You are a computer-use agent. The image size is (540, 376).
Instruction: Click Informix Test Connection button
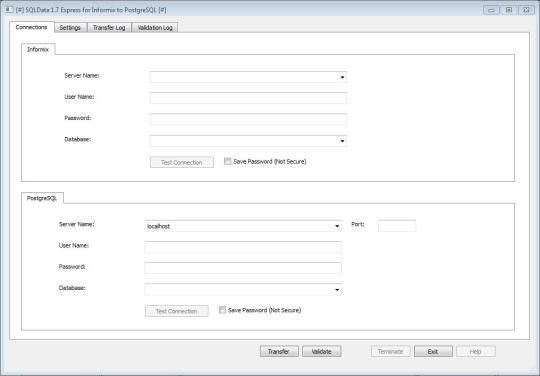click(182, 162)
